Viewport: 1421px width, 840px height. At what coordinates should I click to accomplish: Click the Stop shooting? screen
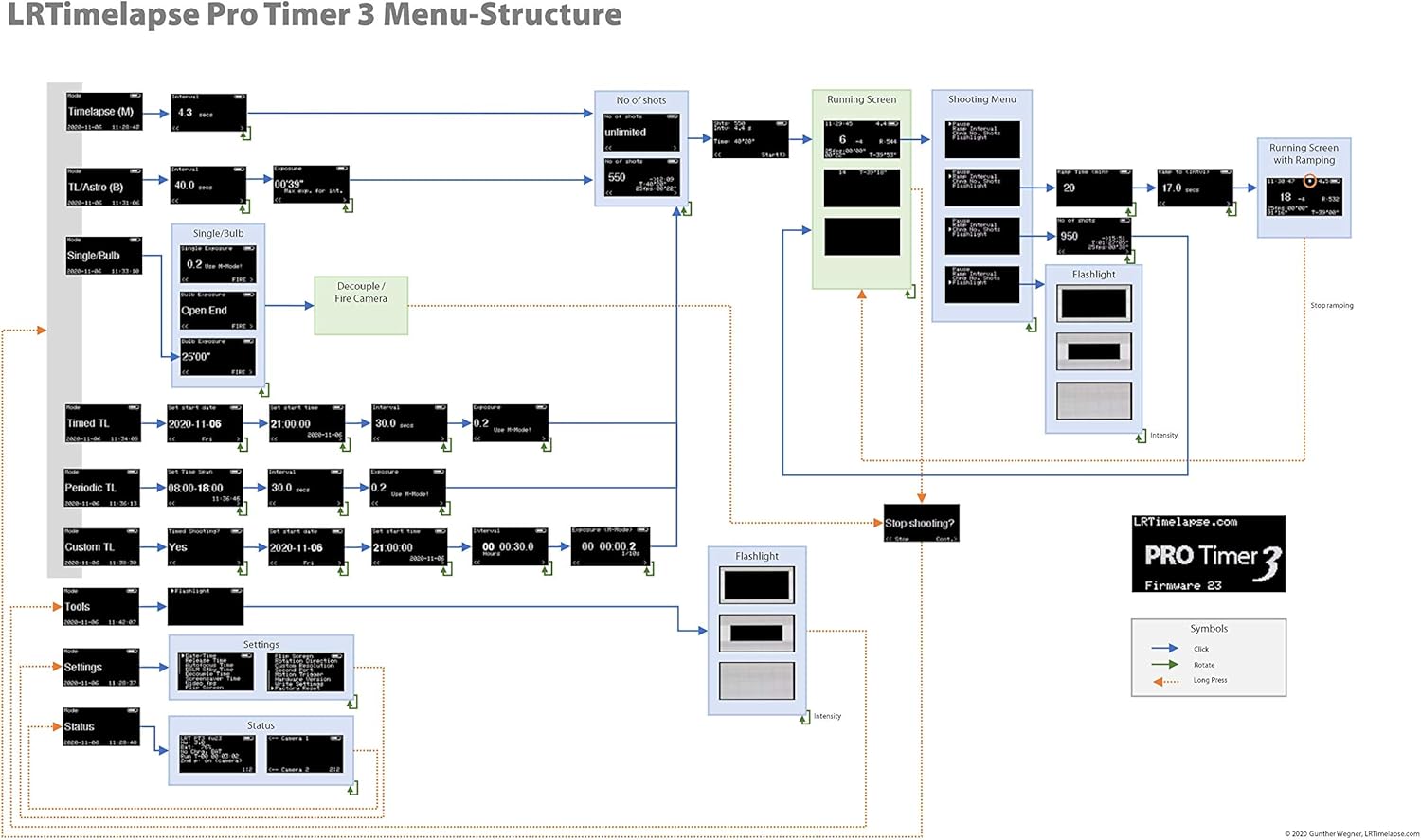click(921, 523)
